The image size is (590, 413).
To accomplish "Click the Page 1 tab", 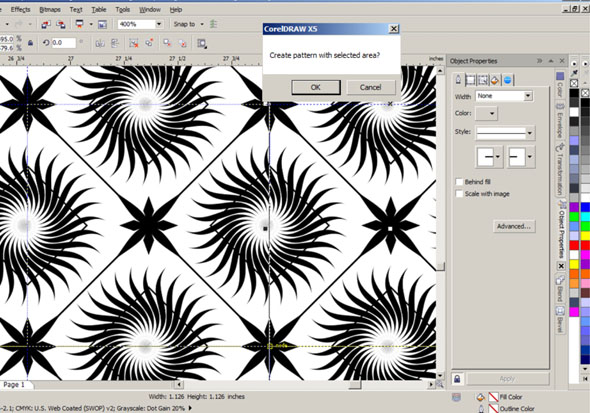I will point(14,385).
